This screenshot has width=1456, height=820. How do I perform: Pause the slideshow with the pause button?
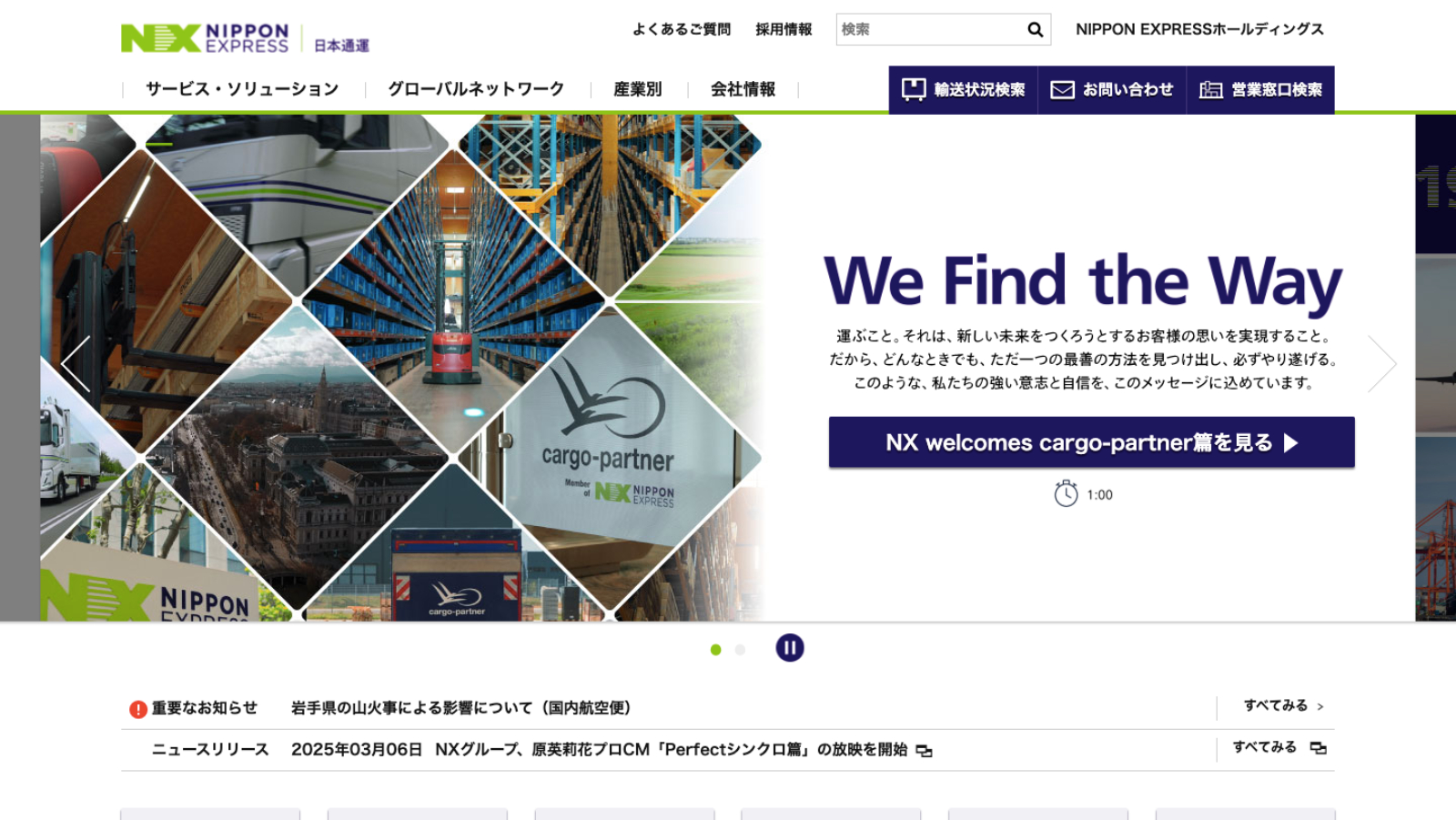coord(790,648)
